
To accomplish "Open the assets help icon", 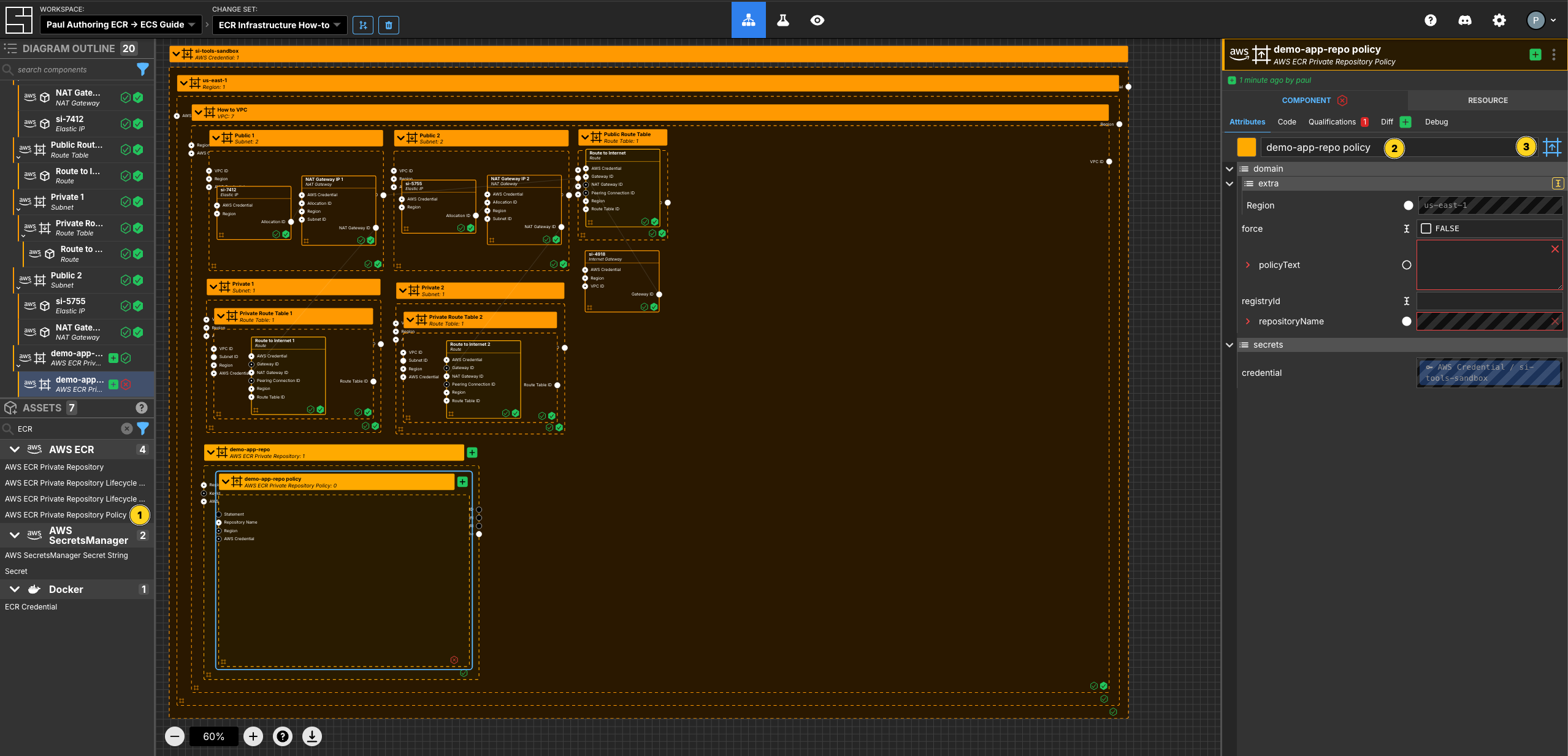I will coord(142,408).
